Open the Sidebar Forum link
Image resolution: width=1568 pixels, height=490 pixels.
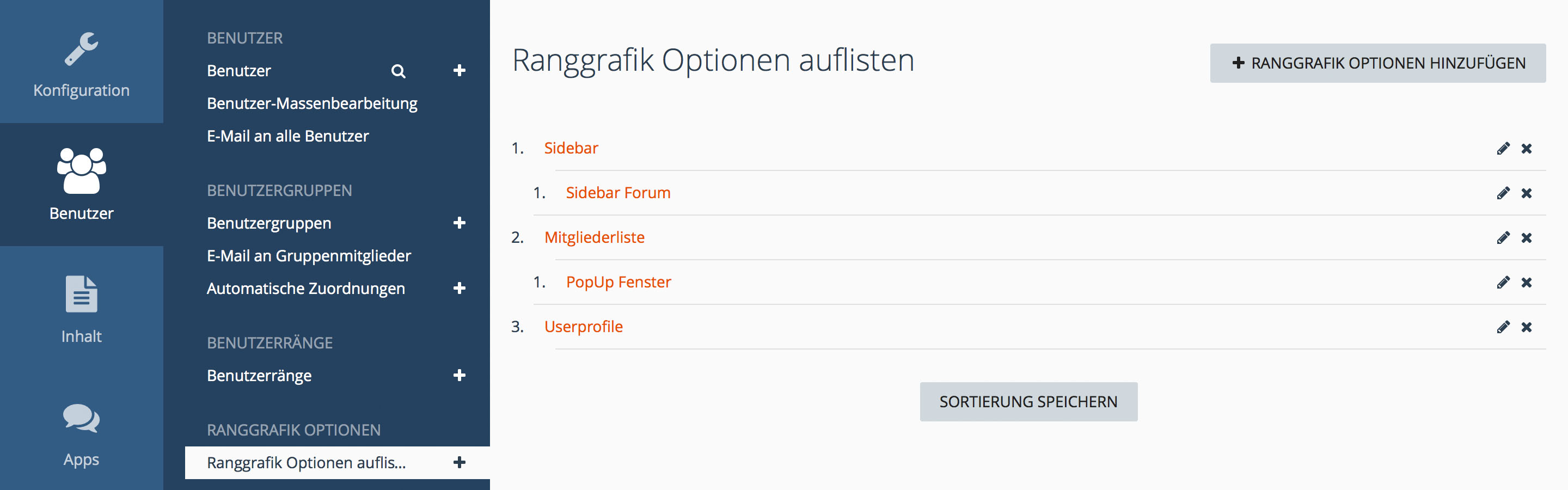click(618, 193)
